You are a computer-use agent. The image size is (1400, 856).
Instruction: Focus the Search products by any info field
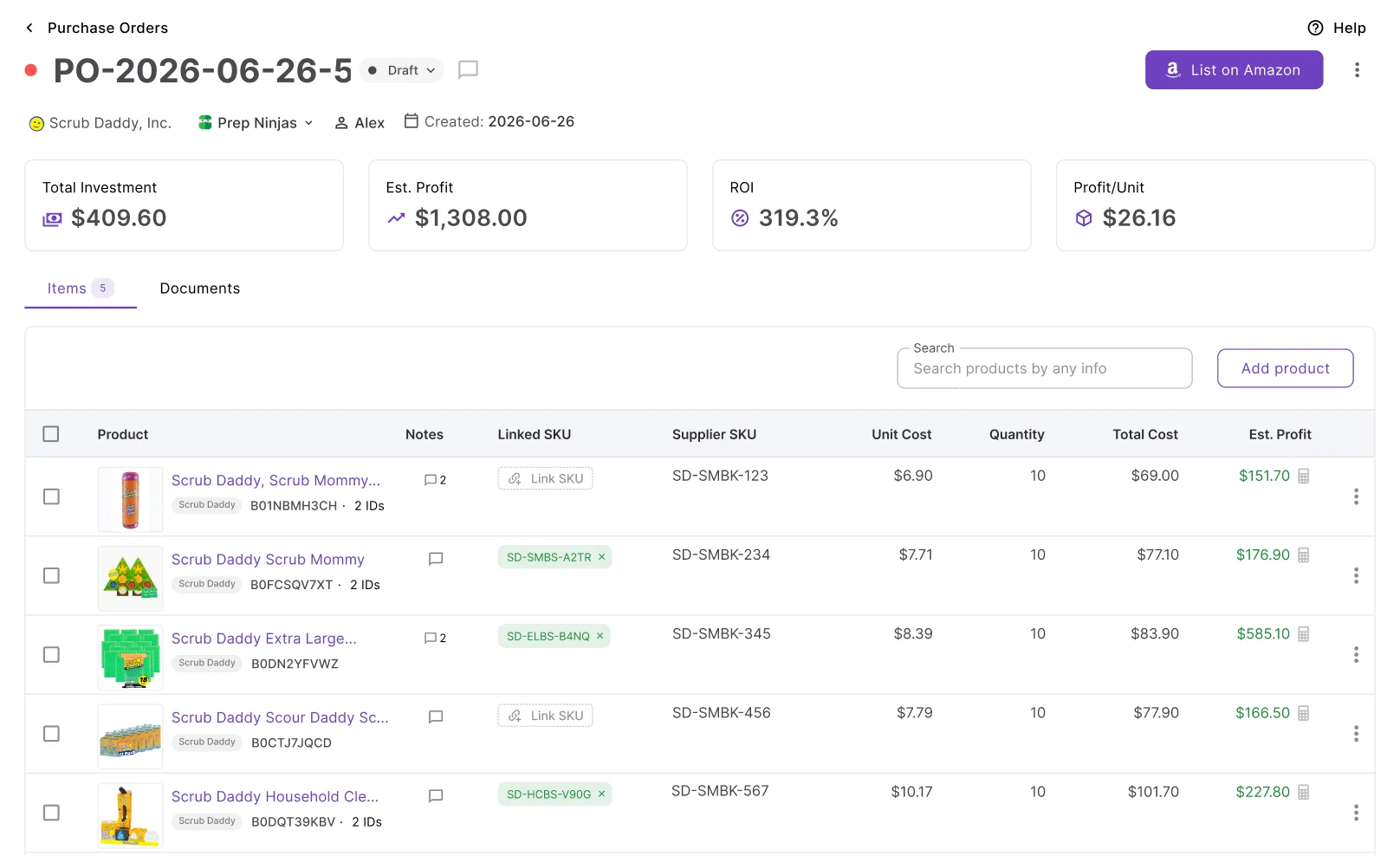[x=1045, y=368]
